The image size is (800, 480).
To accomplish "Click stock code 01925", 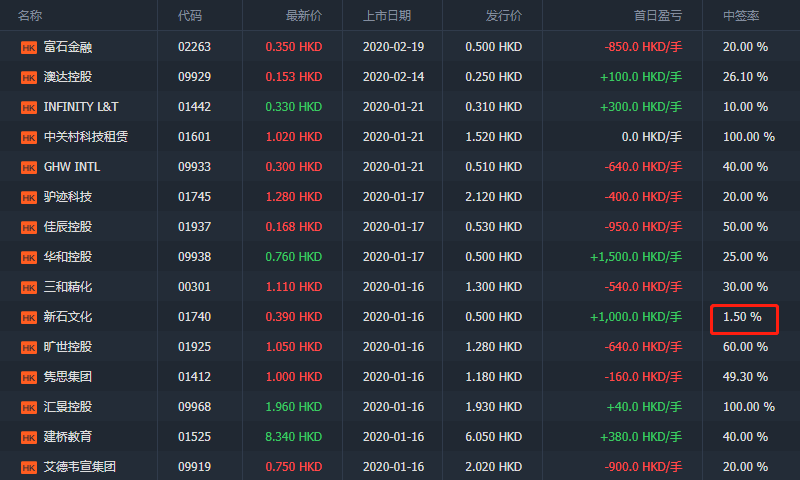I will 194,347.
